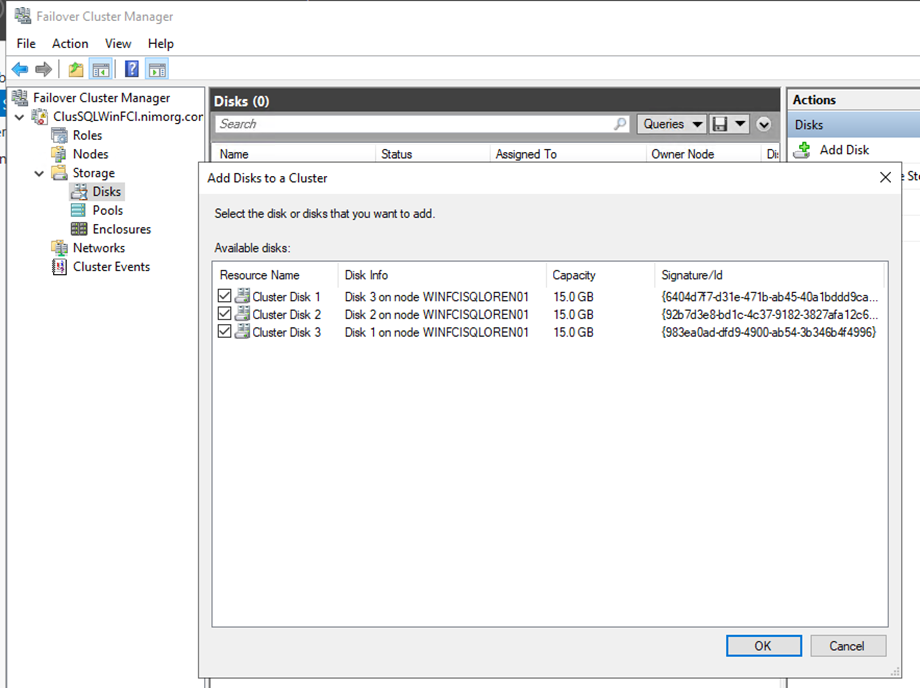This screenshot has height=688, width=920.
Task: Toggle the Show/Hide Console Tree toolbar icon
Action: [x=100, y=69]
